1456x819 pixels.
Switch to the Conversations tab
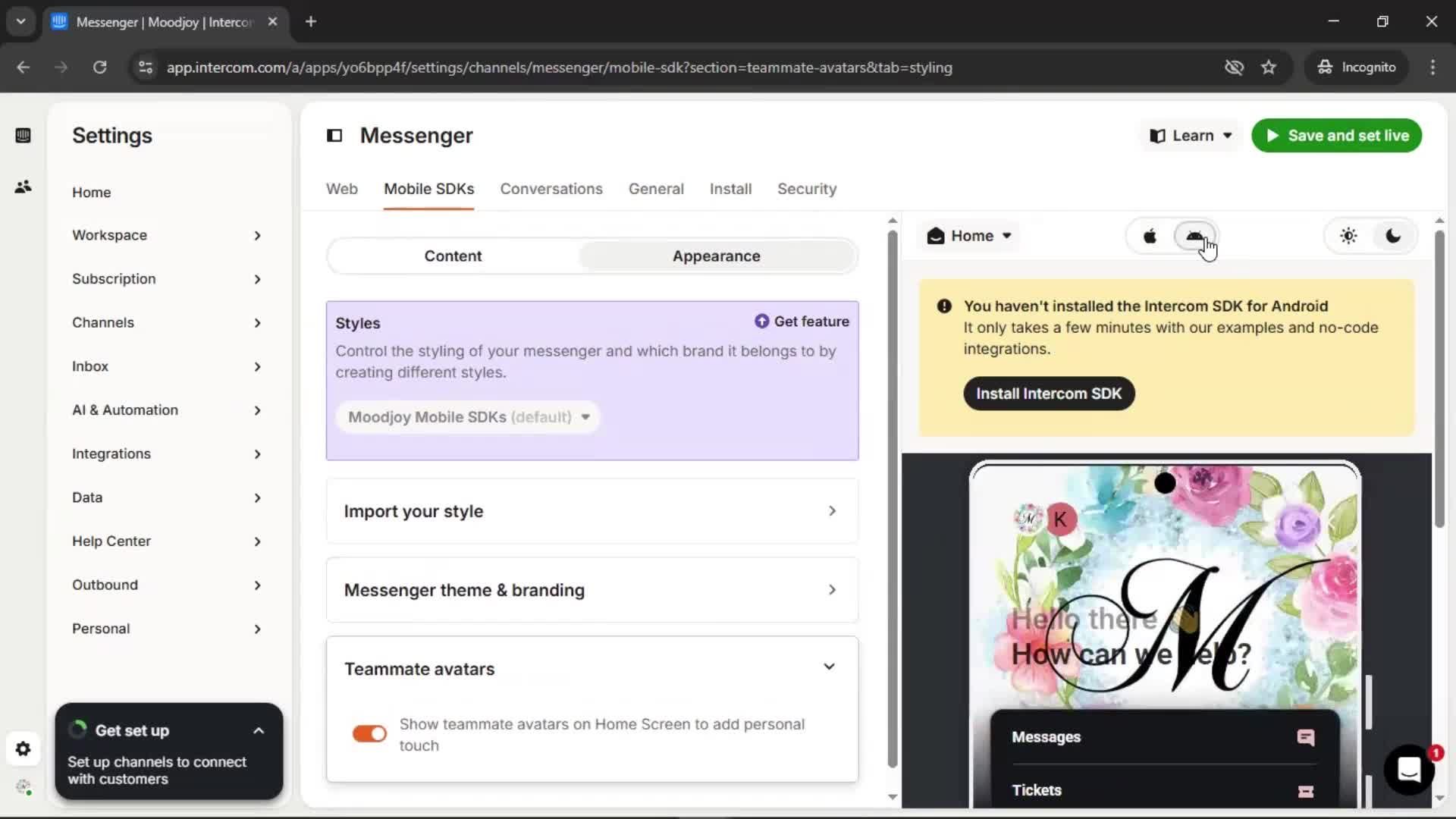pos(551,189)
